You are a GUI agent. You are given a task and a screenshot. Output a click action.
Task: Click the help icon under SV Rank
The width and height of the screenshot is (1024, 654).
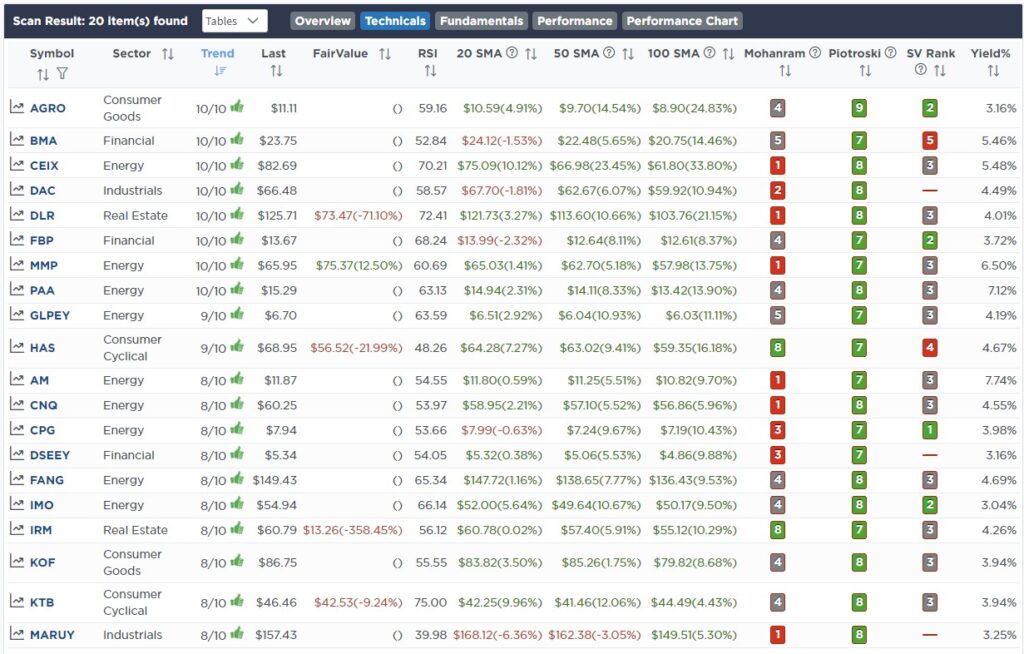coord(921,70)
